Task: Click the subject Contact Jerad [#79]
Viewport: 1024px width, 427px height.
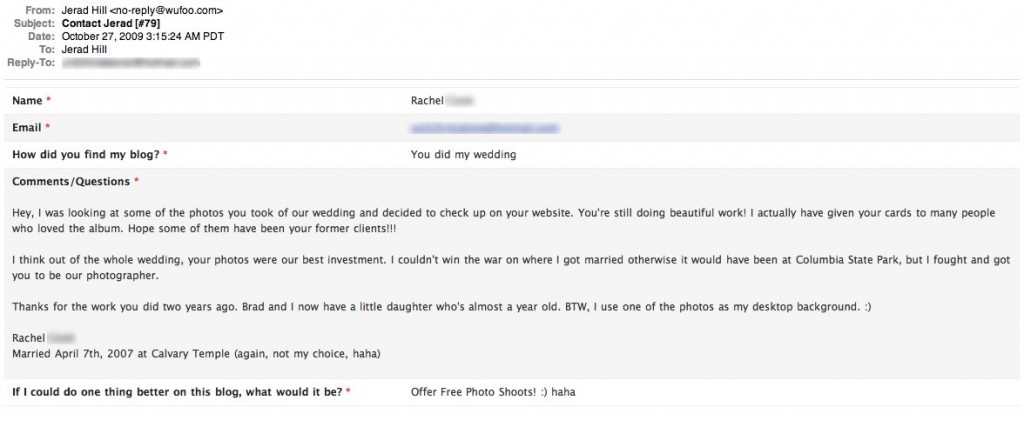Action: [111, 24]
